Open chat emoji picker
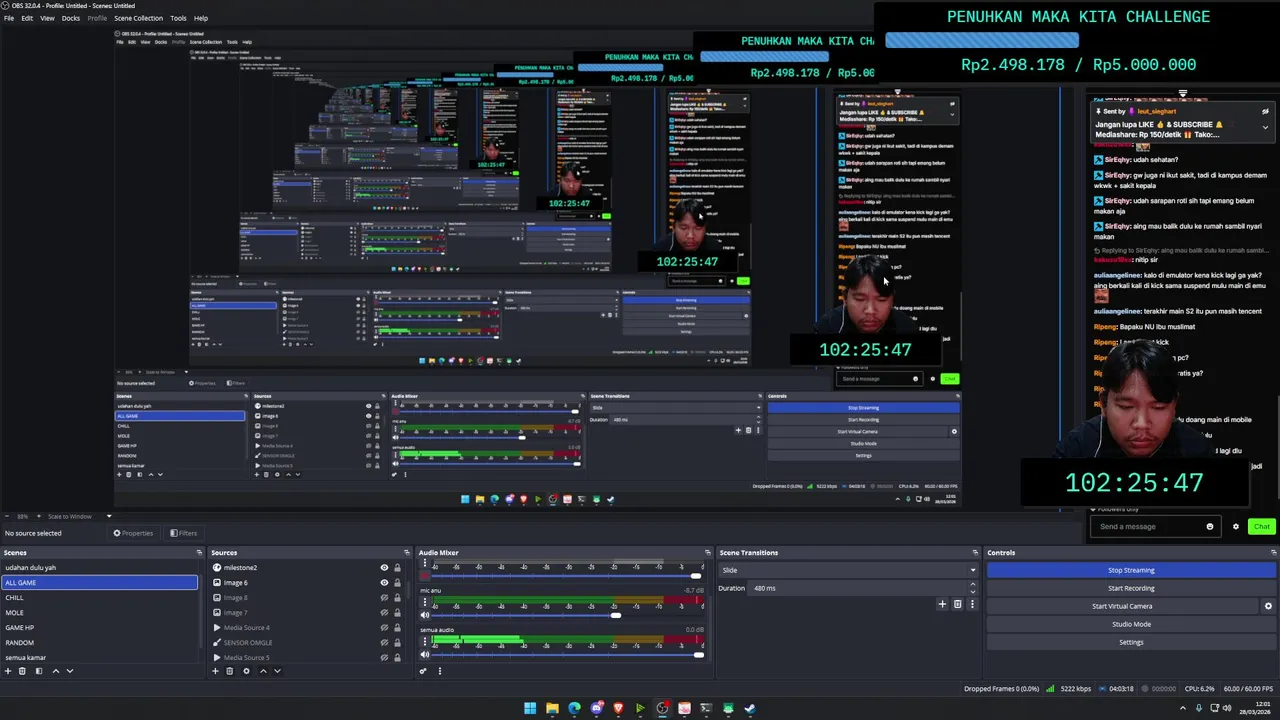This screenshot has height=720, width=1280. tap(1209, 527)
